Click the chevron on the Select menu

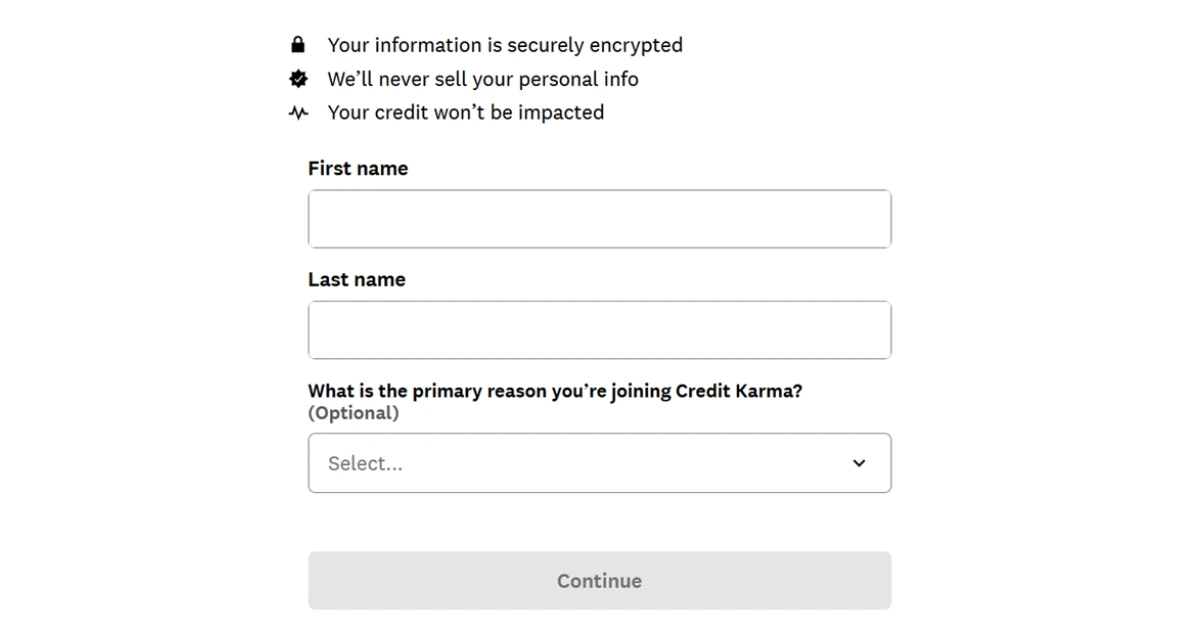858,463
